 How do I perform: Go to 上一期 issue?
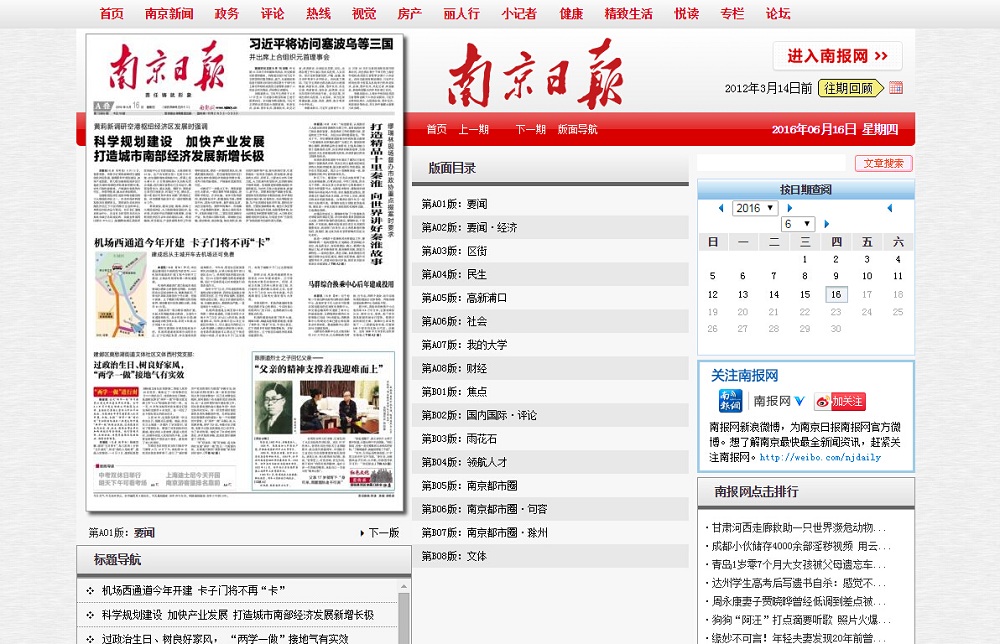point(473,129)
